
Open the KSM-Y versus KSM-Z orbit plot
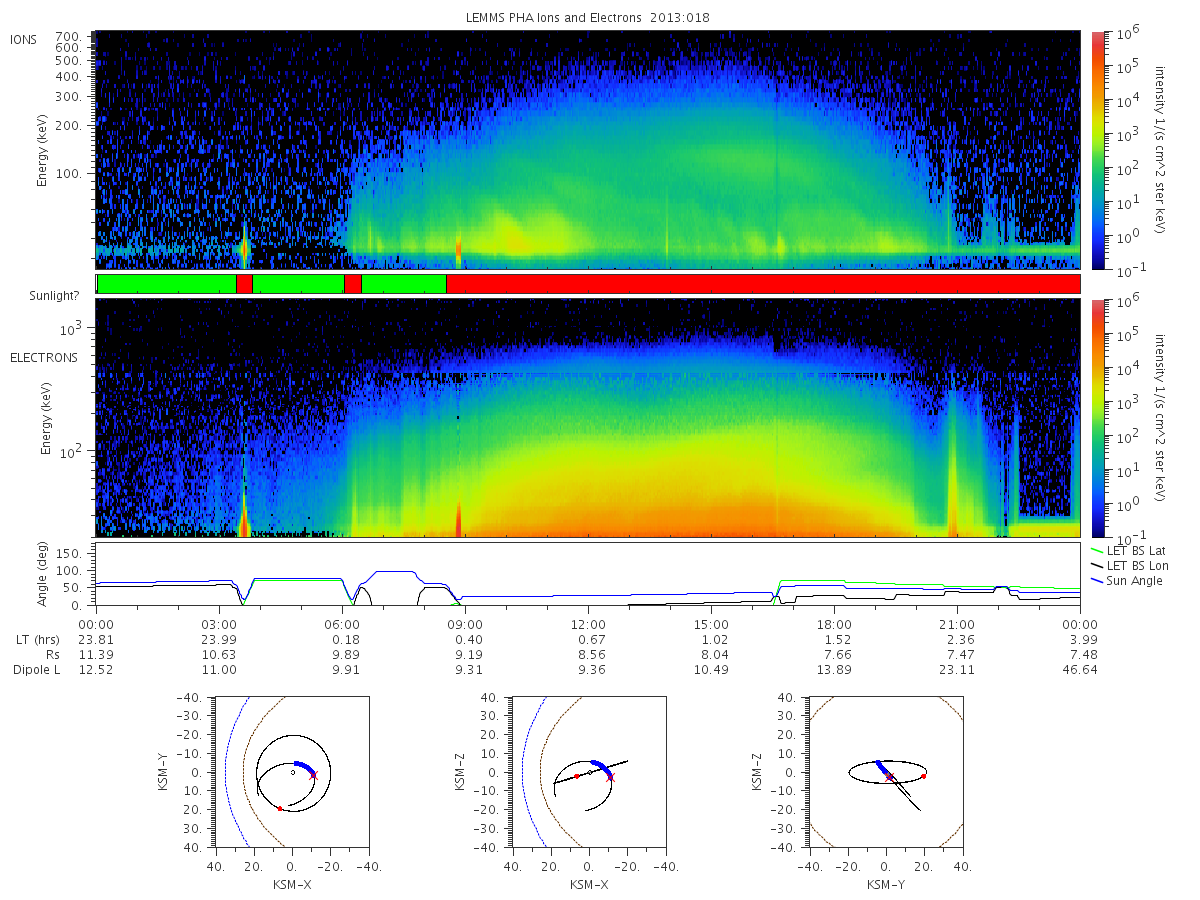point(886,772)
